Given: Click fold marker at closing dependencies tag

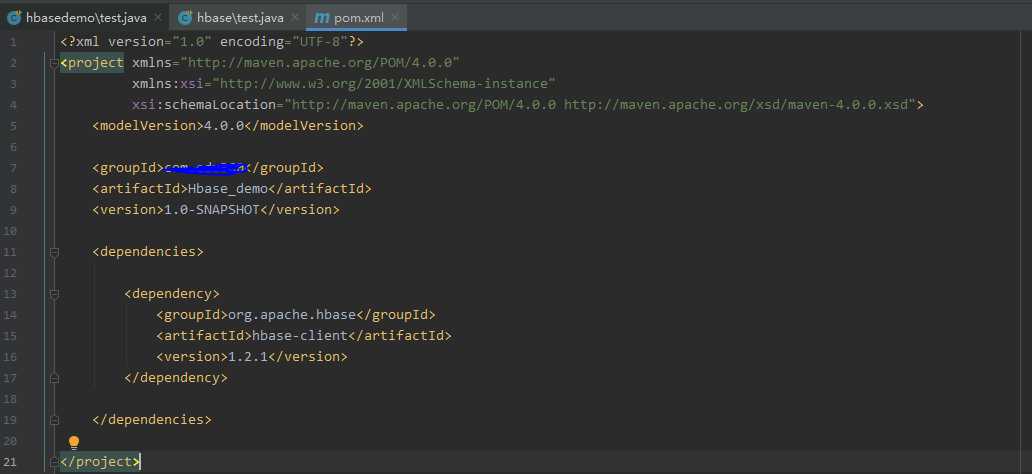Looking at the screenshot, I should tap(54, 420).
